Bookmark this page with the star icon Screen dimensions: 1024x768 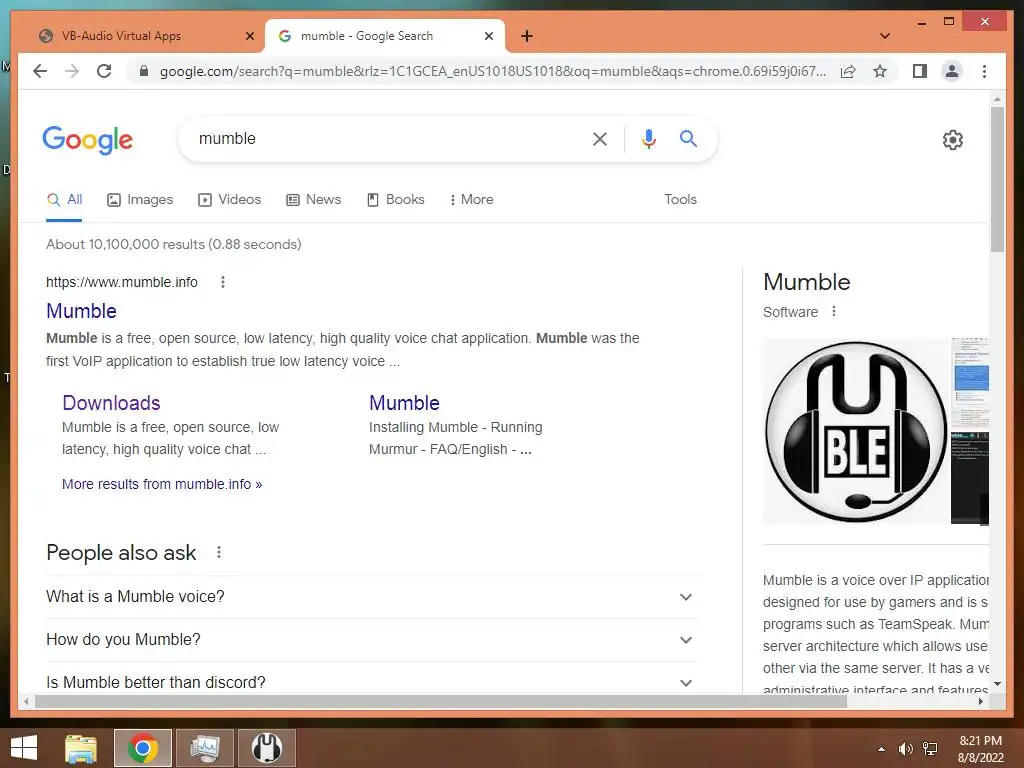click(x=880, y=71)
